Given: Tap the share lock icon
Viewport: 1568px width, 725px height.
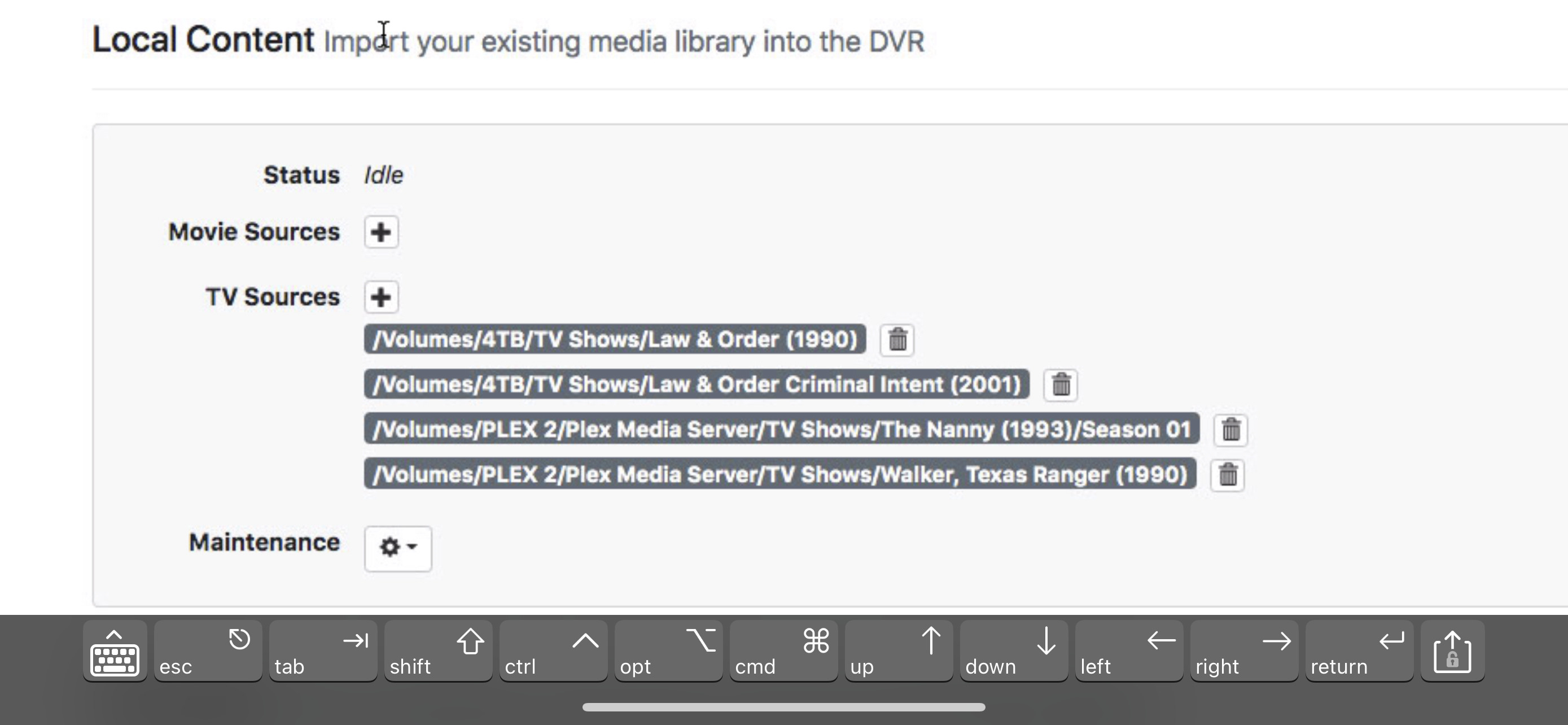Looking at the screenshot, I should (1452, 653).
